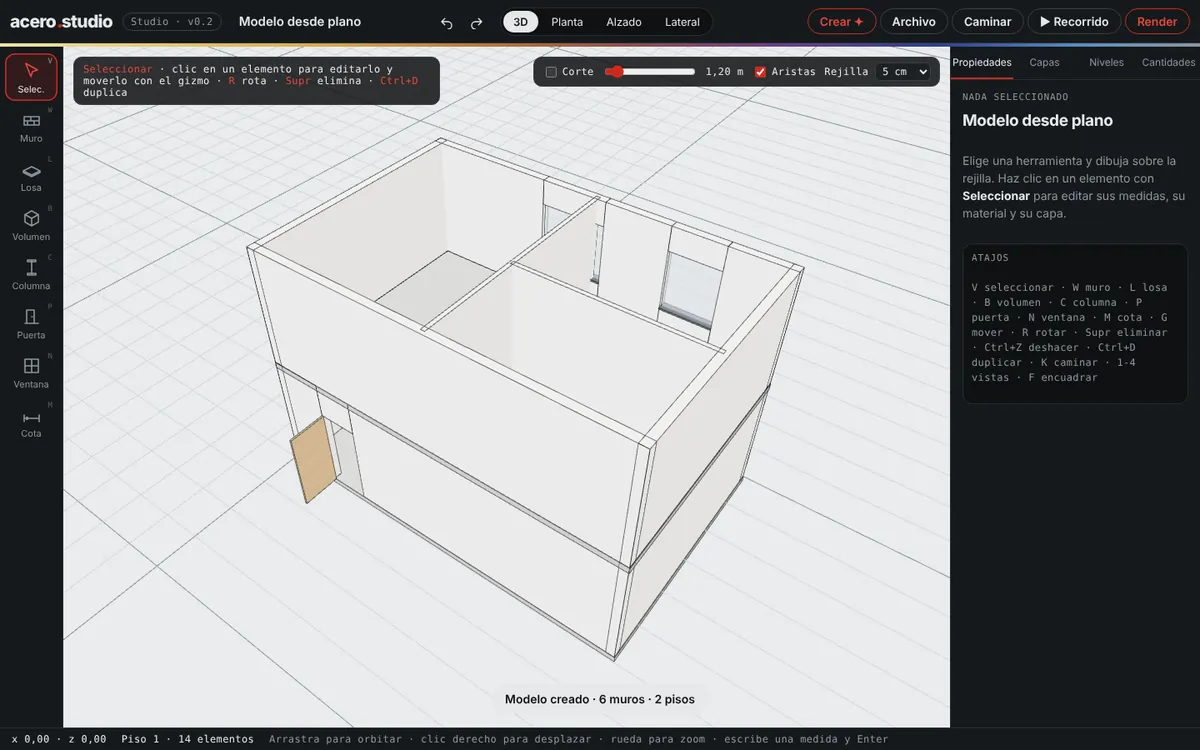Click the Rejilla label
The image size is (1200, 750).
pos(846,72)
